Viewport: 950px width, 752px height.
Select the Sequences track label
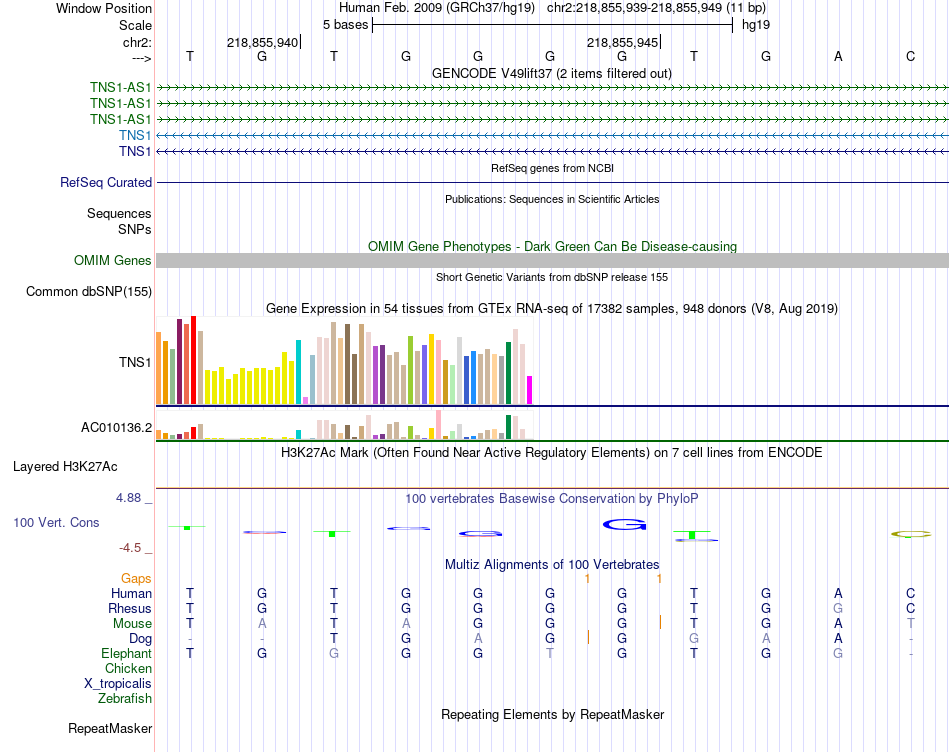pos(119,213)
